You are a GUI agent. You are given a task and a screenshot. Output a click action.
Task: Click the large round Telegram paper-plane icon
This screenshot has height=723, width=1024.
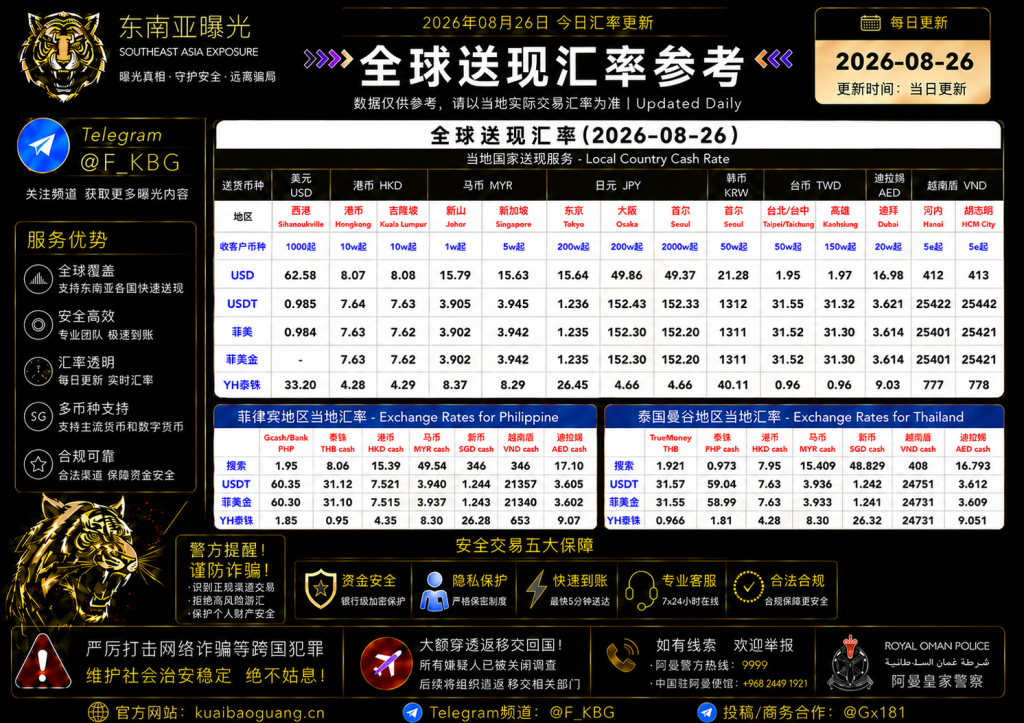(44, 146)
